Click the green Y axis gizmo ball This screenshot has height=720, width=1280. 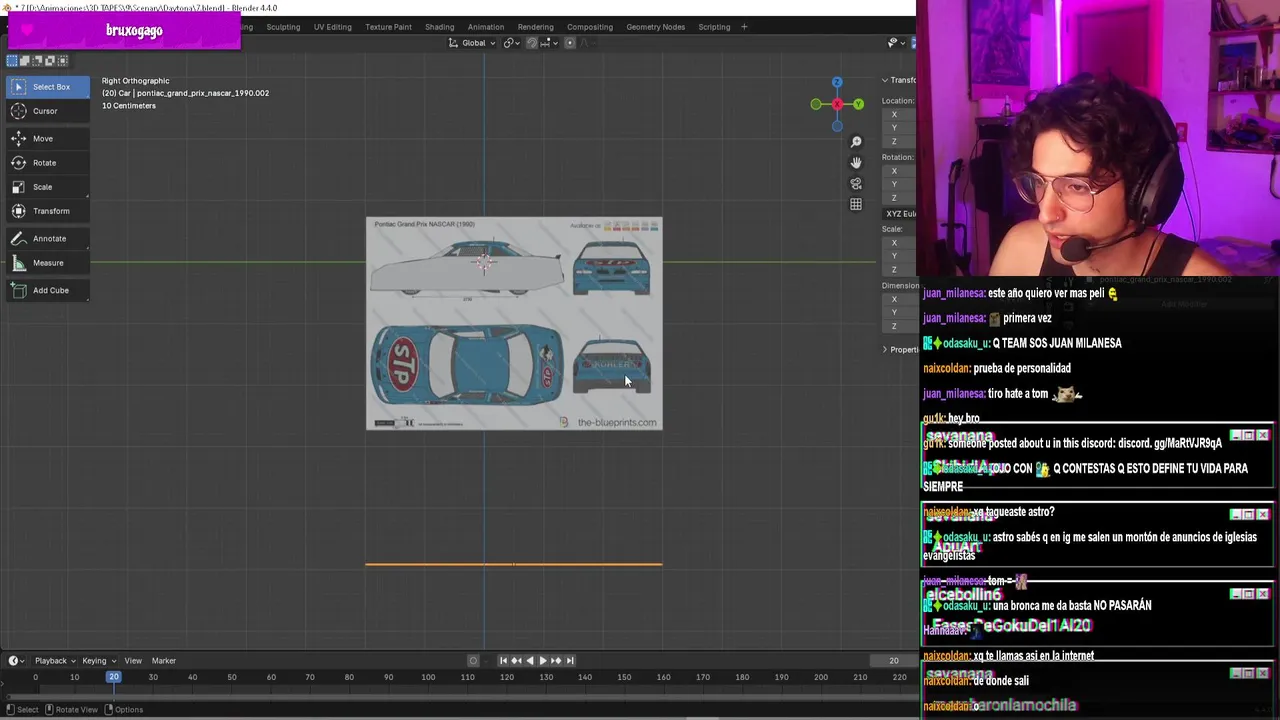click(x=858, y=104)
